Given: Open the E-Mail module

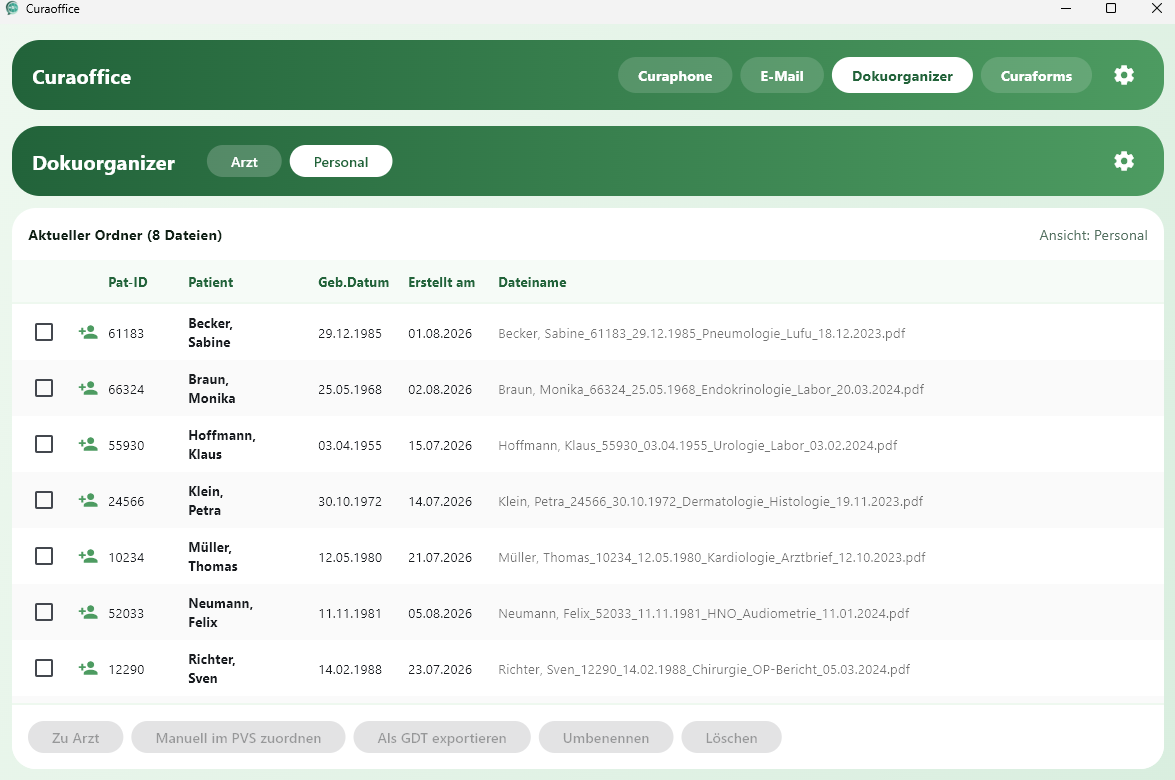Looking at the screenshot, I should 782,76.
